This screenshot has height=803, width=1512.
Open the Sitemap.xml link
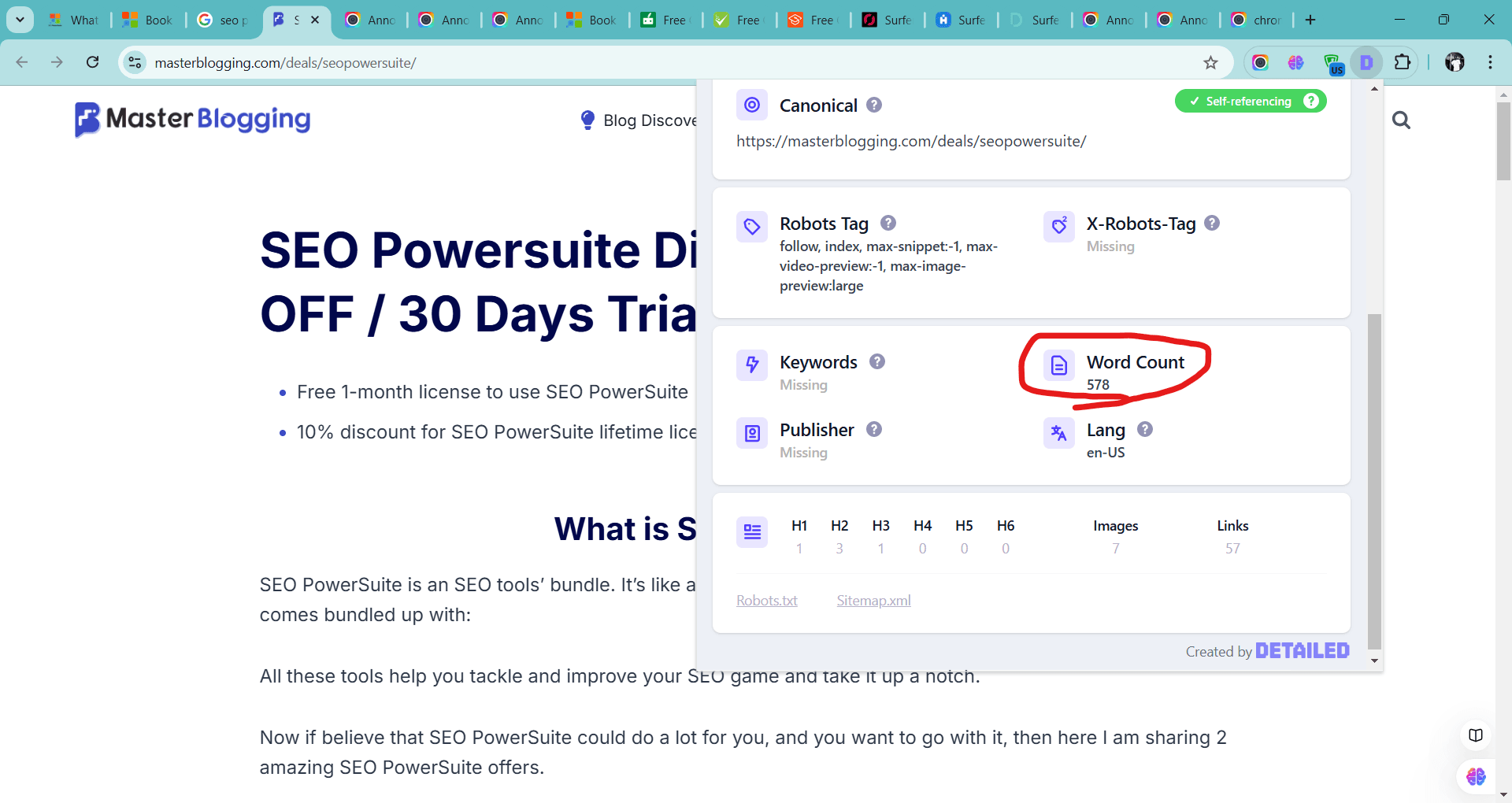[x=873, y=601]
